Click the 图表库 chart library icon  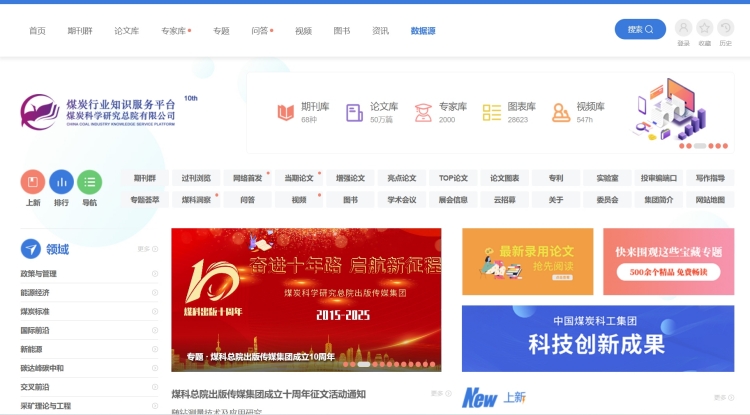tap(491, 112)
